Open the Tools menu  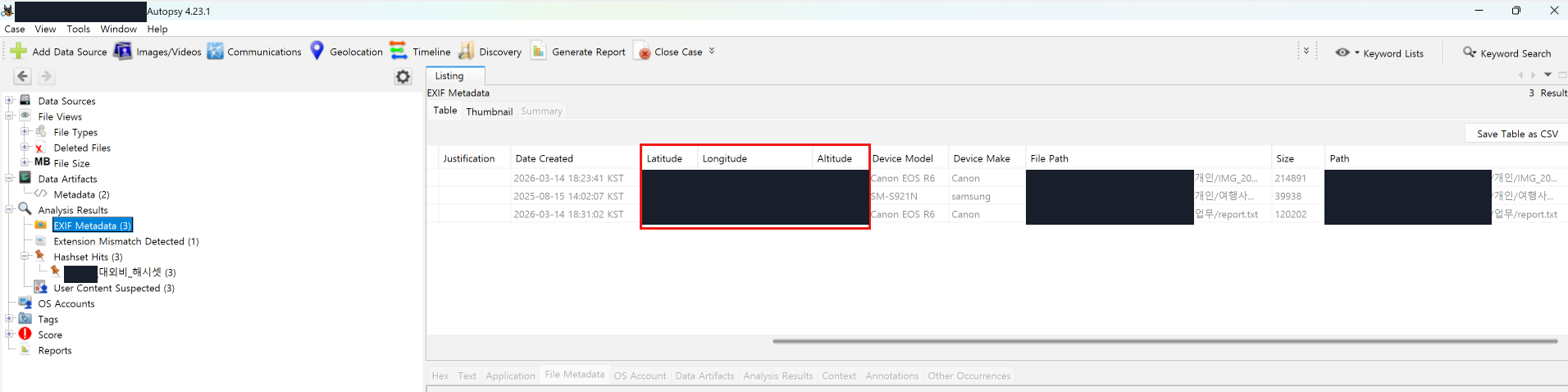pos(79,29)
